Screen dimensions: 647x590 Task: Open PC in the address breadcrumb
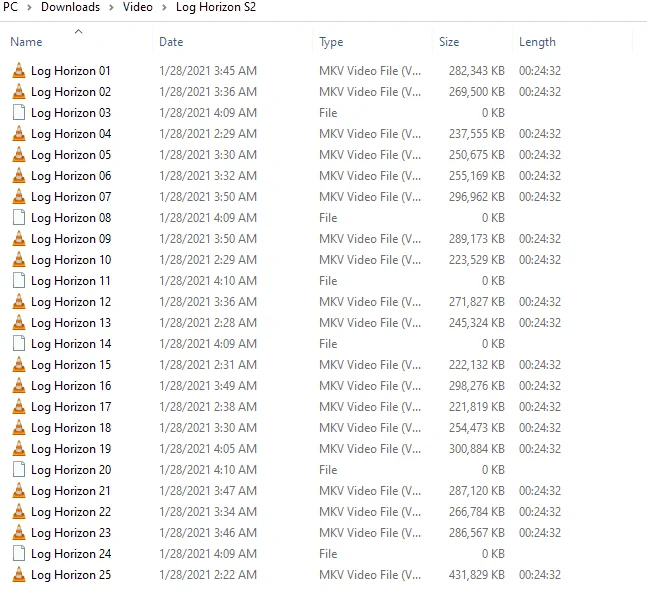coord(10,7)
